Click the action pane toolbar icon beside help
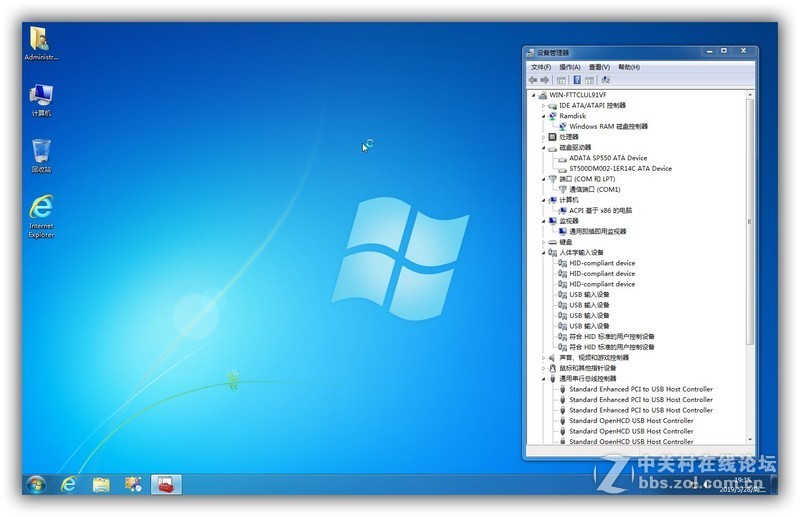Viewport: 800px width, 517px height. (x=589, y=80)
